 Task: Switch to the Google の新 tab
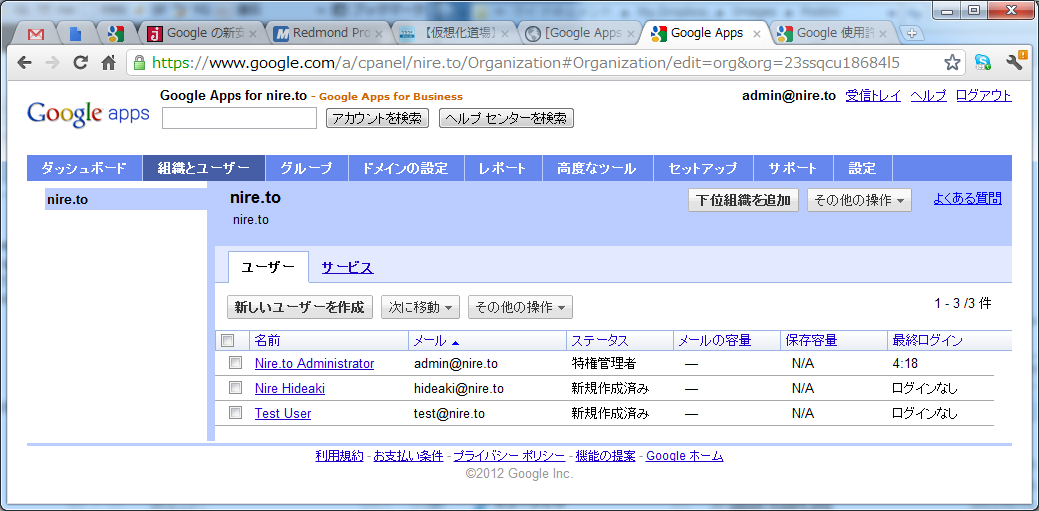point(203,33)
